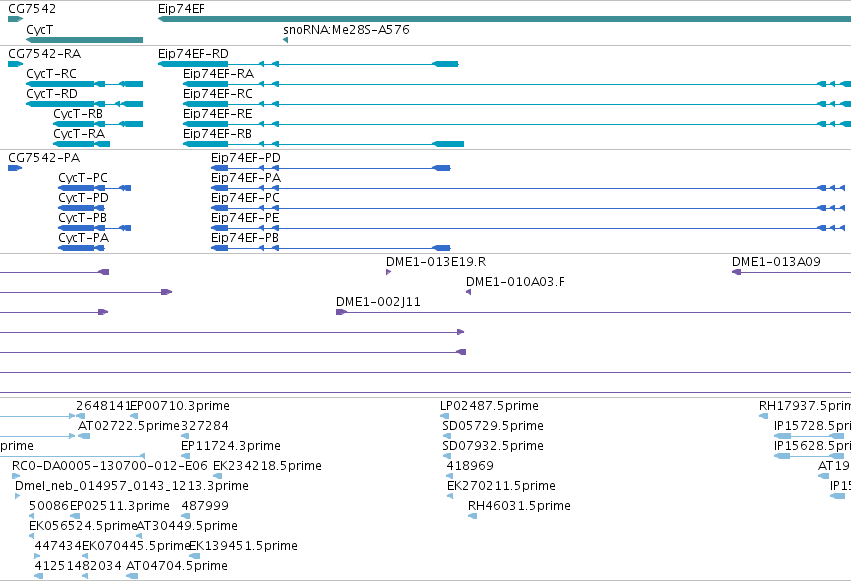
Task: Select the AT04704.5prime EST label
Action: click(x=176, y=566)
